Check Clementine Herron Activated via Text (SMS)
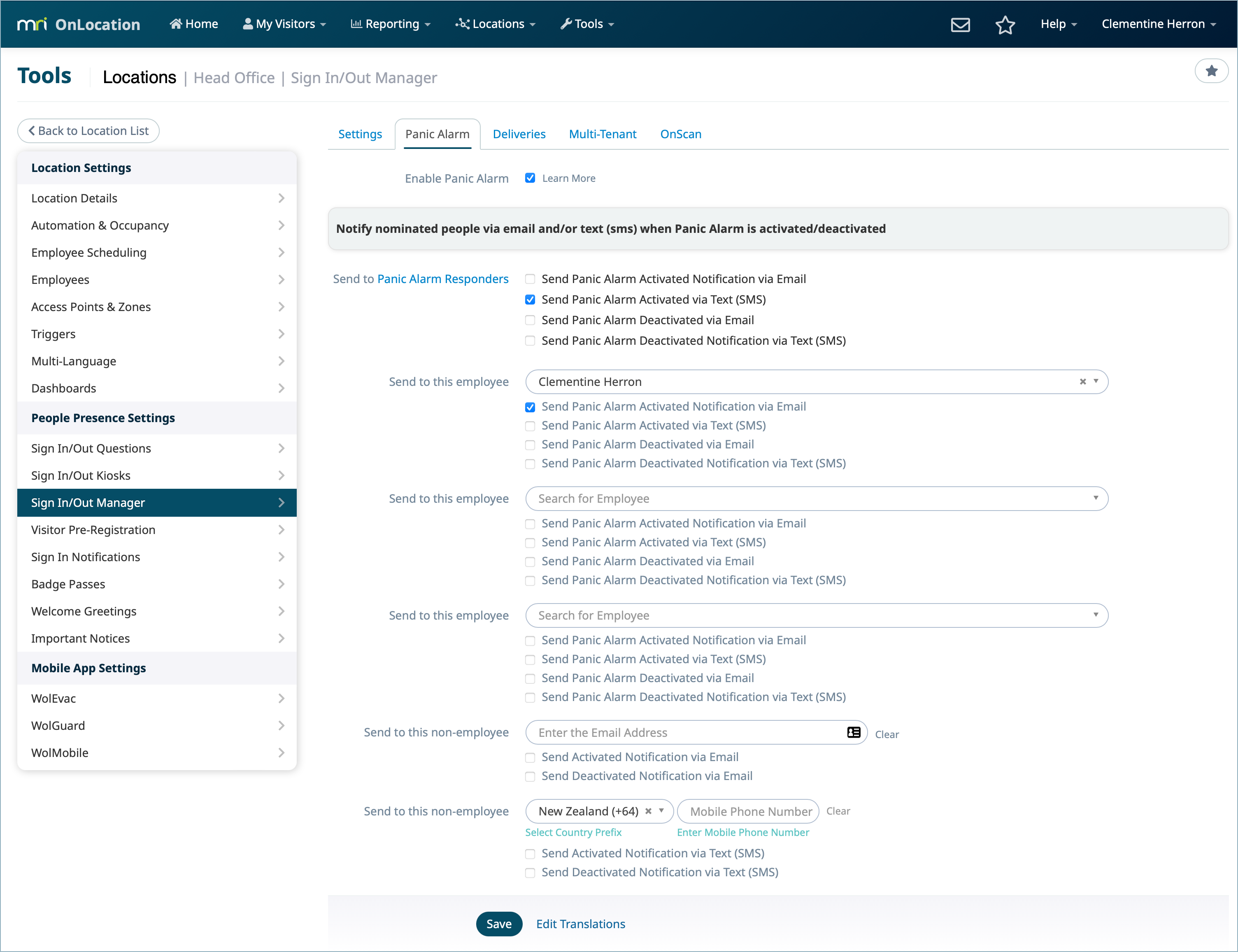Viewport: 1238px width, 952px height. (529, 426)
